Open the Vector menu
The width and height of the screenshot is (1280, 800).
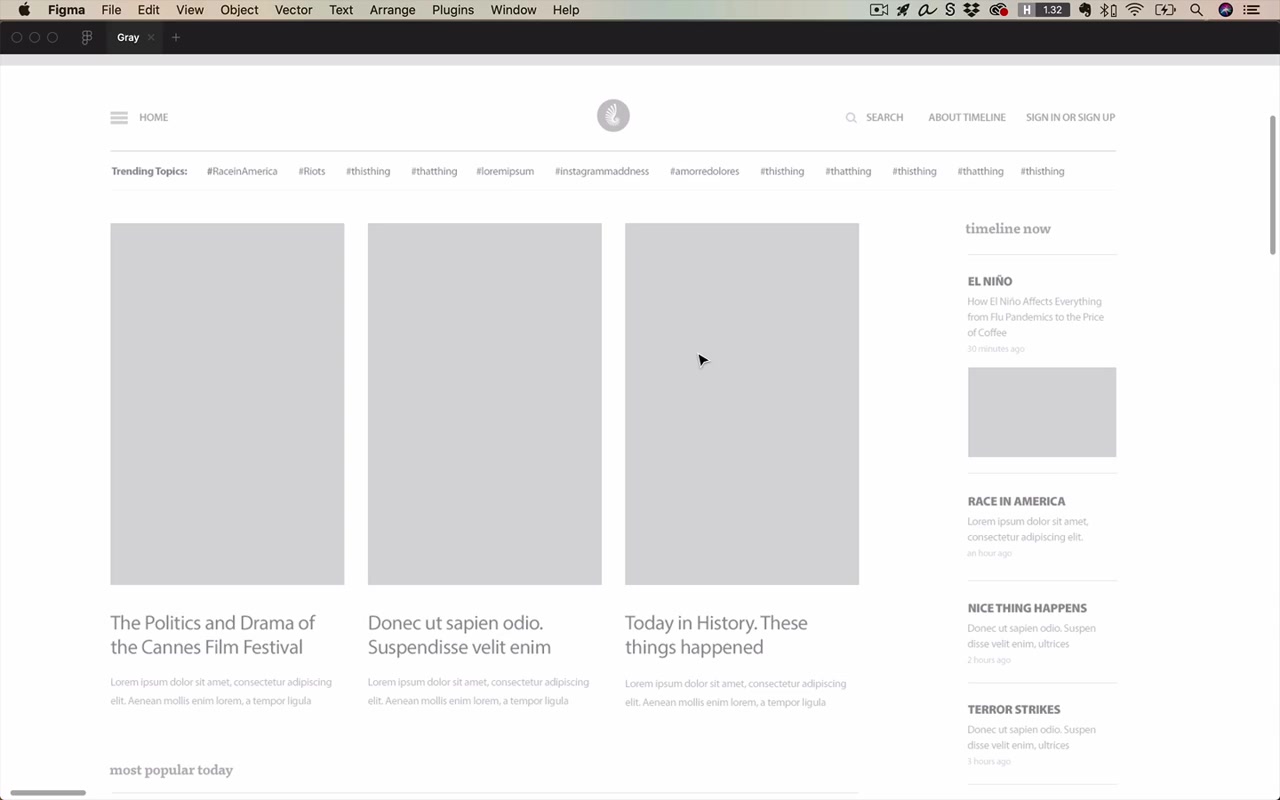294,10
